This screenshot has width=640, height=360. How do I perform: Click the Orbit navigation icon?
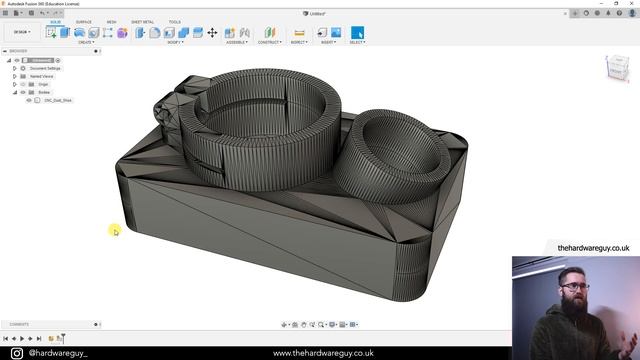pos(284,324)
